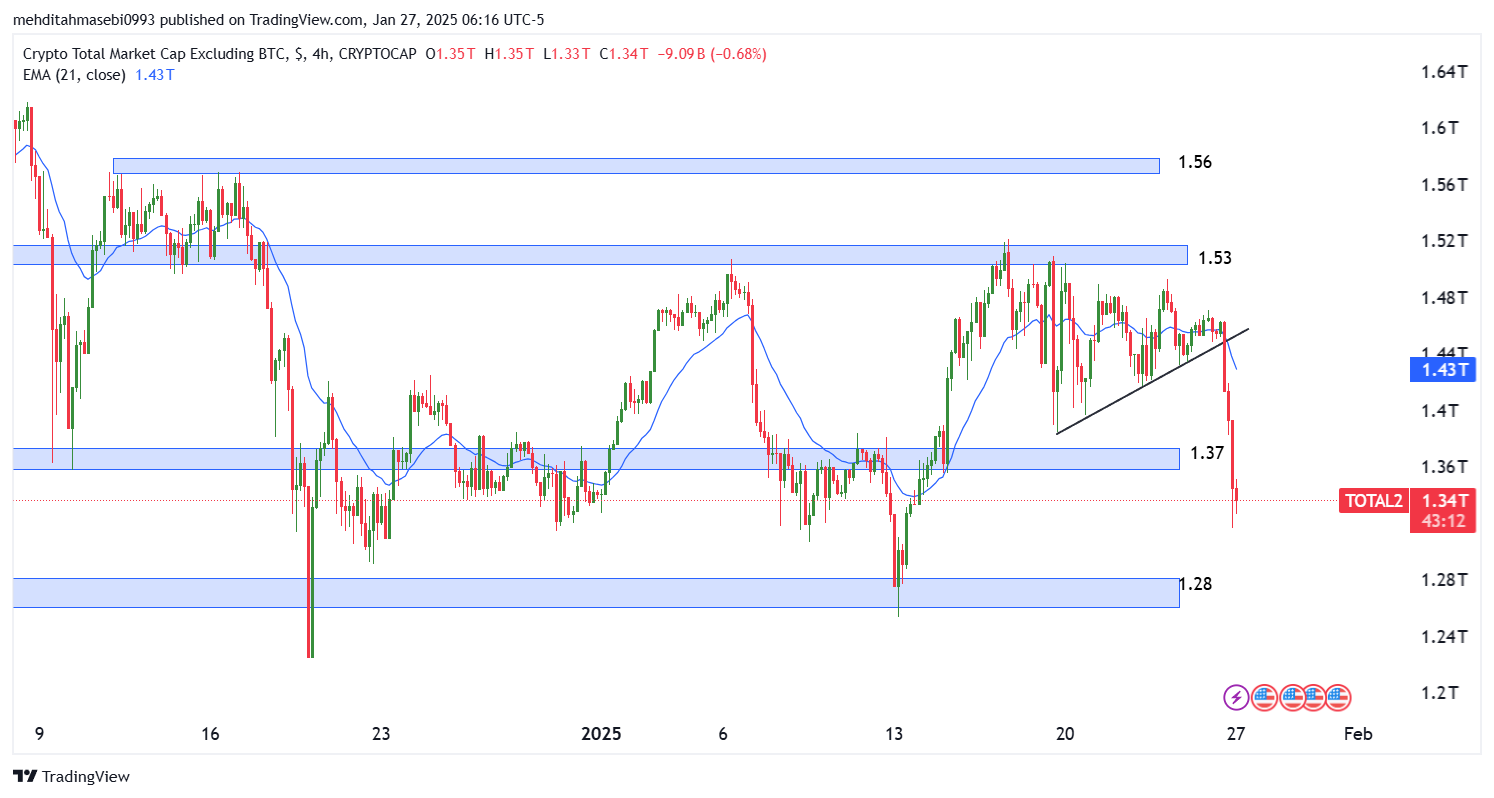Click the TradingView logo at the bottom
Screen dimensions: 1494x798
point(71,776)
